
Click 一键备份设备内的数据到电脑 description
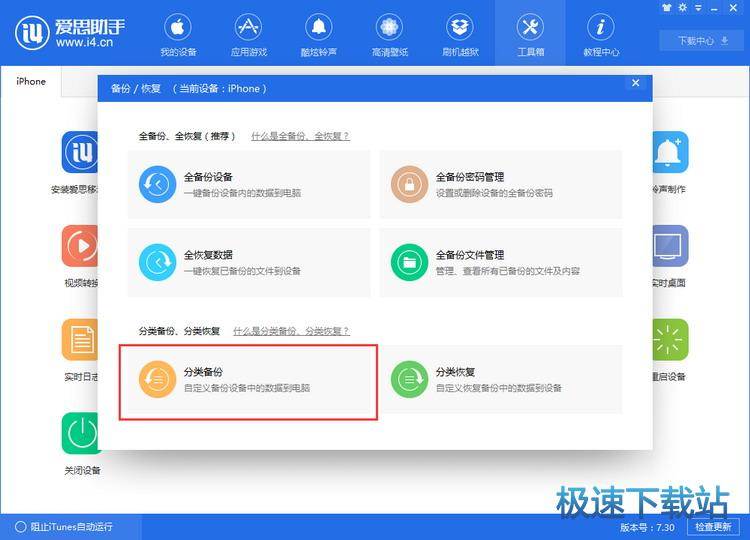coord(243,193)
